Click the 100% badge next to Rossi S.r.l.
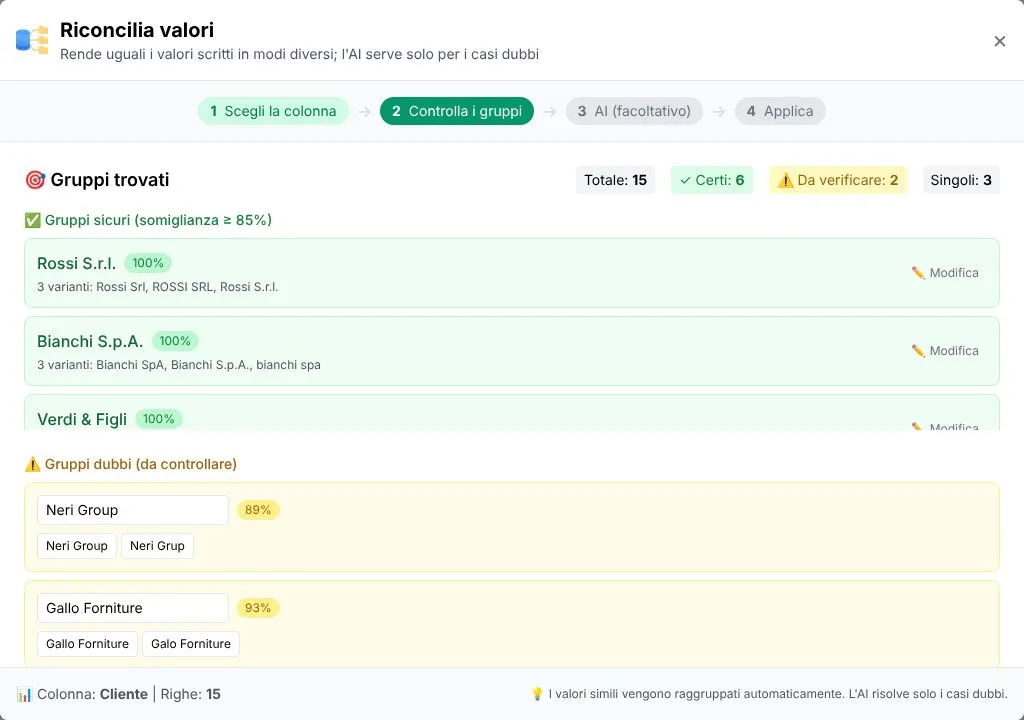 (148, 263)
